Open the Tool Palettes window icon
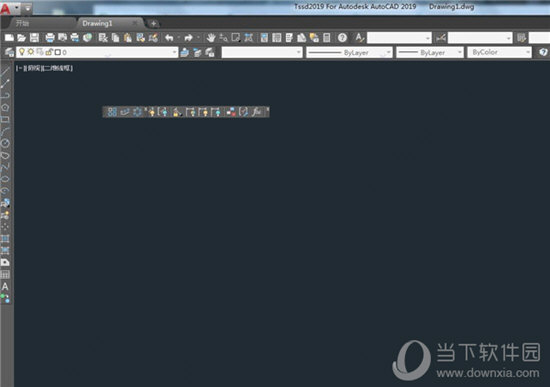Viewport: 550px width, 387px height. [289, 38]
